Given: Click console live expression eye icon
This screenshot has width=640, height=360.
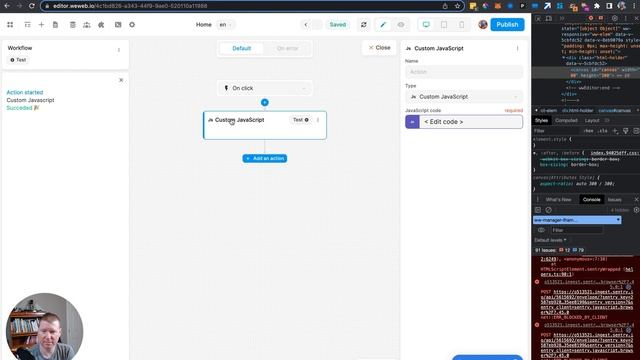Looking at the screenshot, I should click(541, 230).
